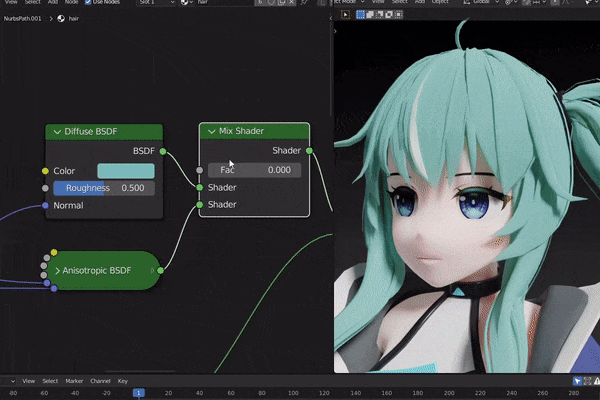Viewport: 600px width, 400px height.
Task: Toggle only show selected arrow icon
Action: coord(577,381)
